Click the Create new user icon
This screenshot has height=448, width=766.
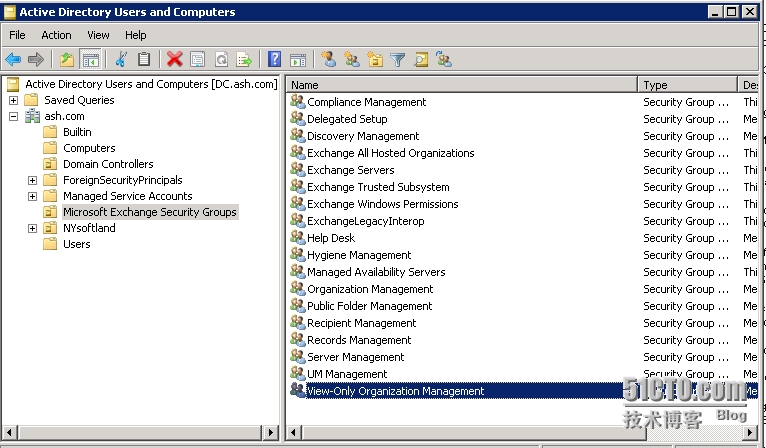tap(328, 59)
